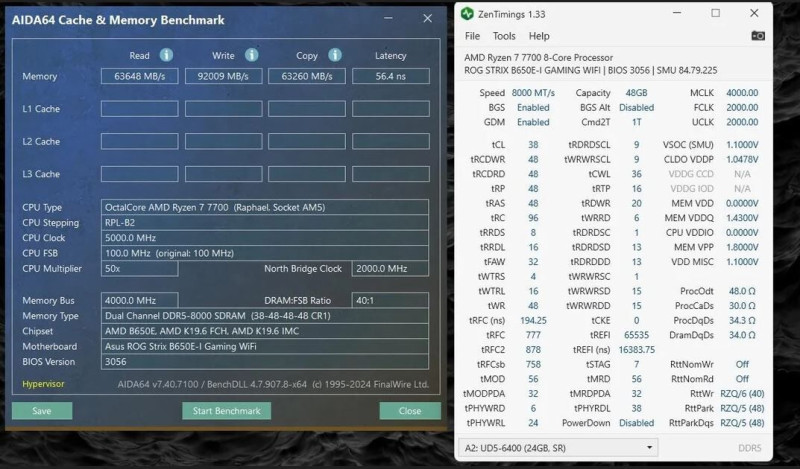Viewport: 800px width, 469px height.
Task: Click the tRFC (ns) value 194.25
Action: [533, 320]
